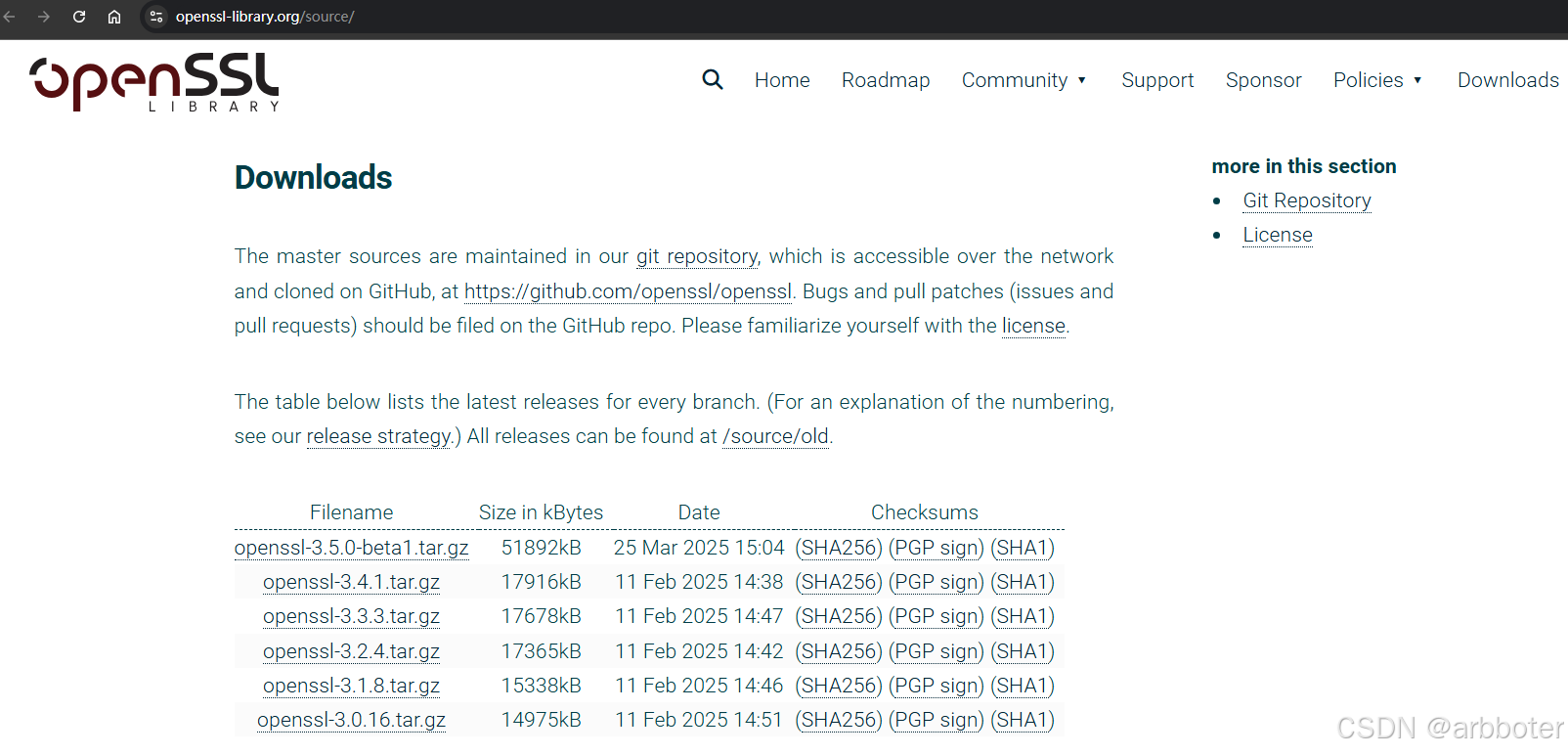Download openssl-3.4.1.tar.gz
The image size is (1568, 755).
(x=352, y=582)
